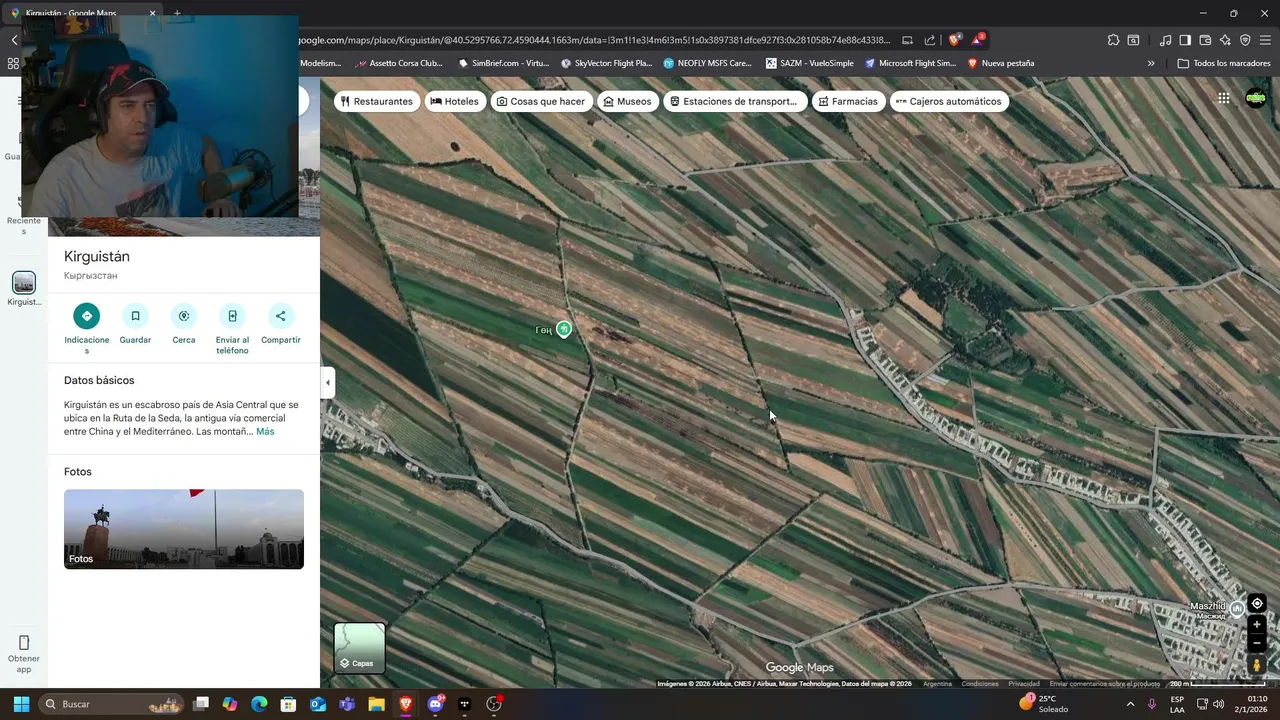Viewport: 1280px width, 720px height.
Task: Open Brave Rewards triangle icon
Action: pyautogui.click(x=978, y=40)
